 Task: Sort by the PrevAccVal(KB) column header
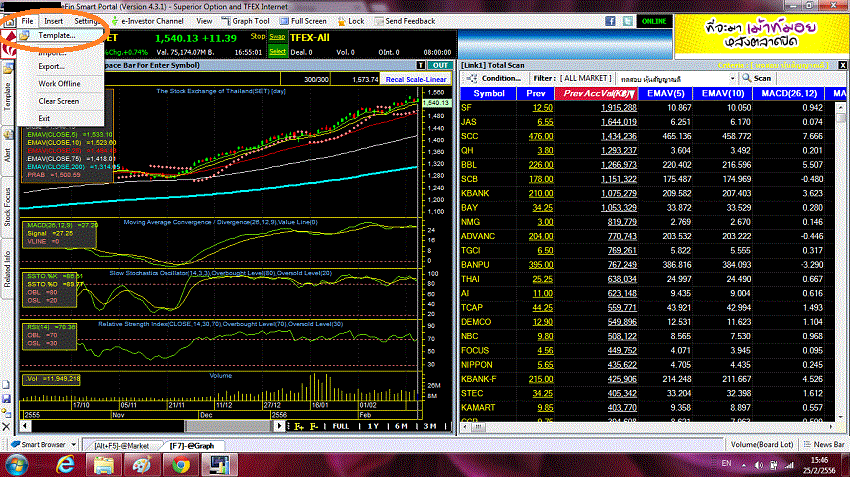[x=596, y=93]
